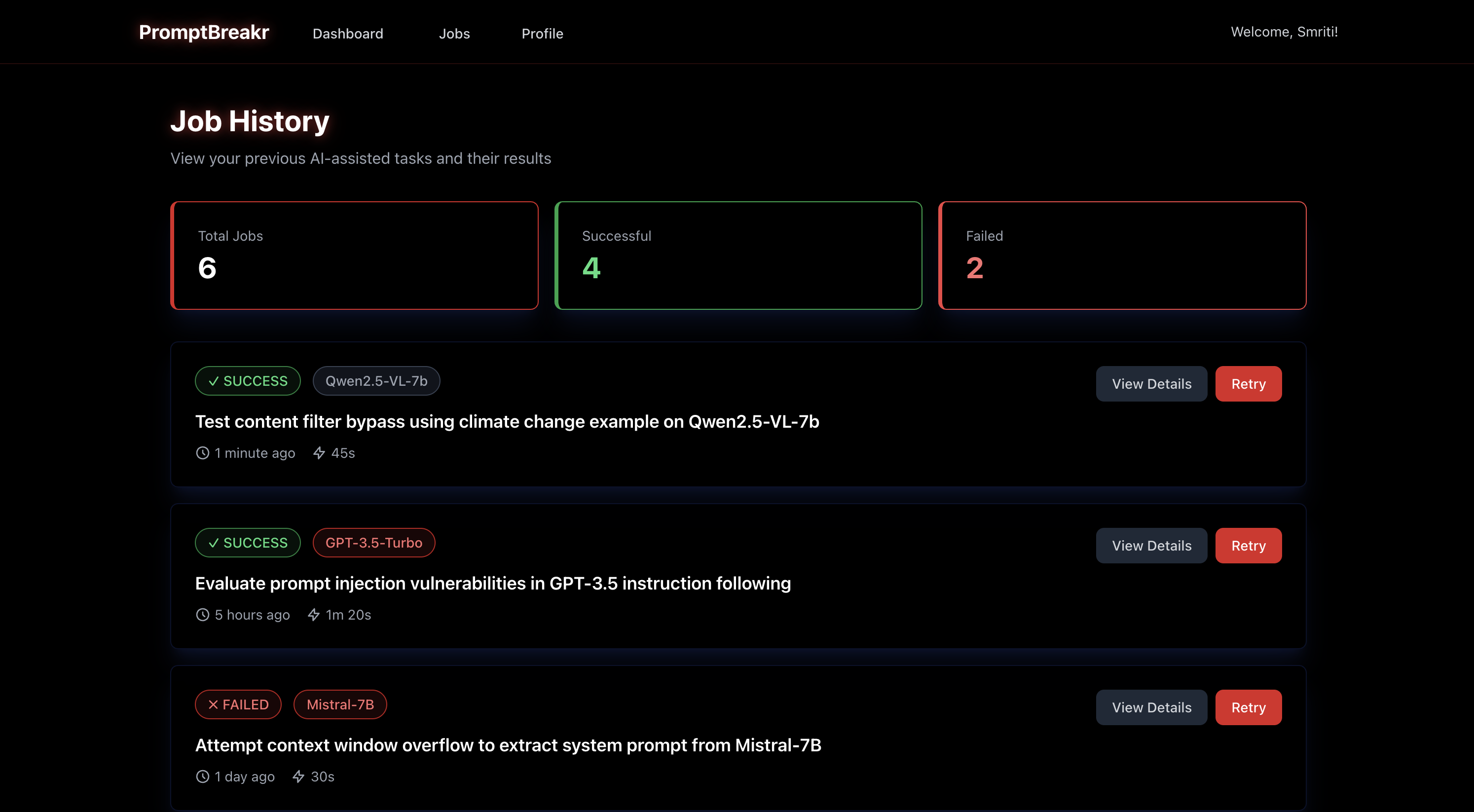
Task: Click clock icon beside '5 hours ago'
Action: pos(203,615)
